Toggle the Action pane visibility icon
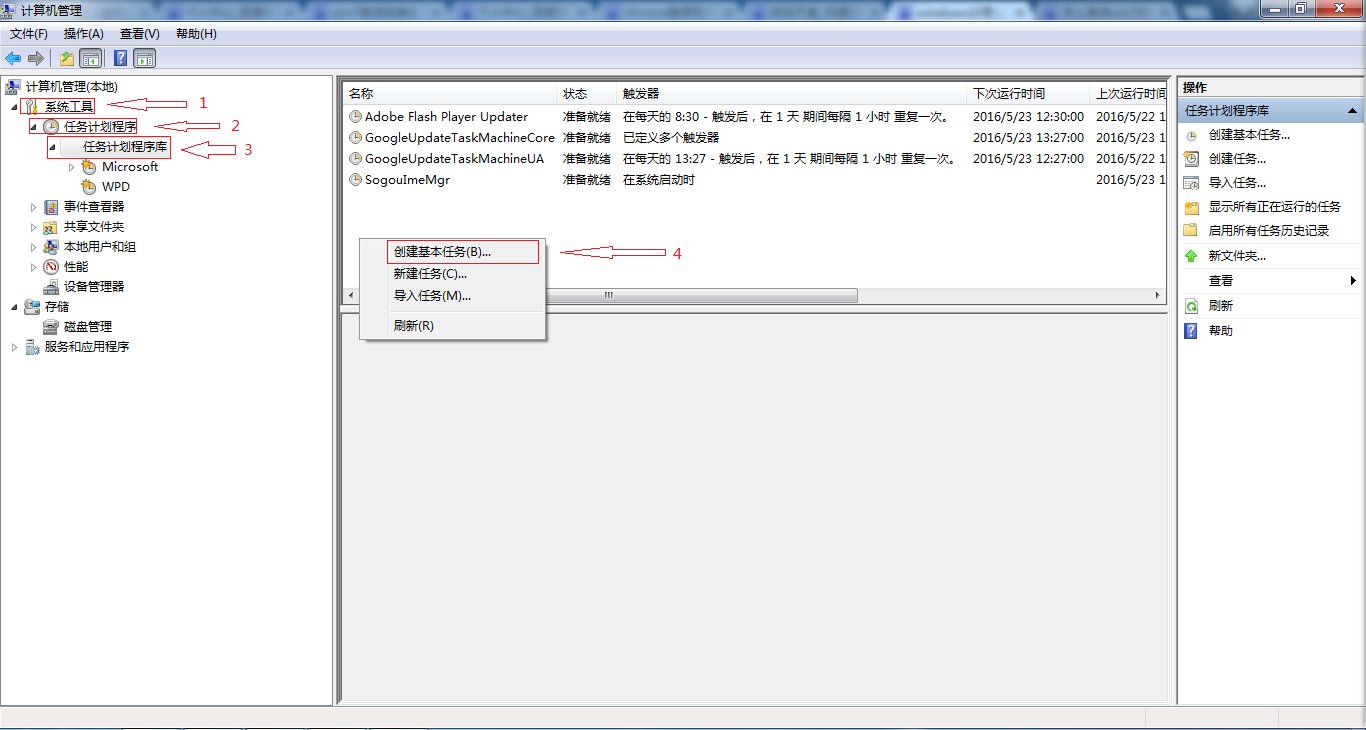 [x=143, y=58]
